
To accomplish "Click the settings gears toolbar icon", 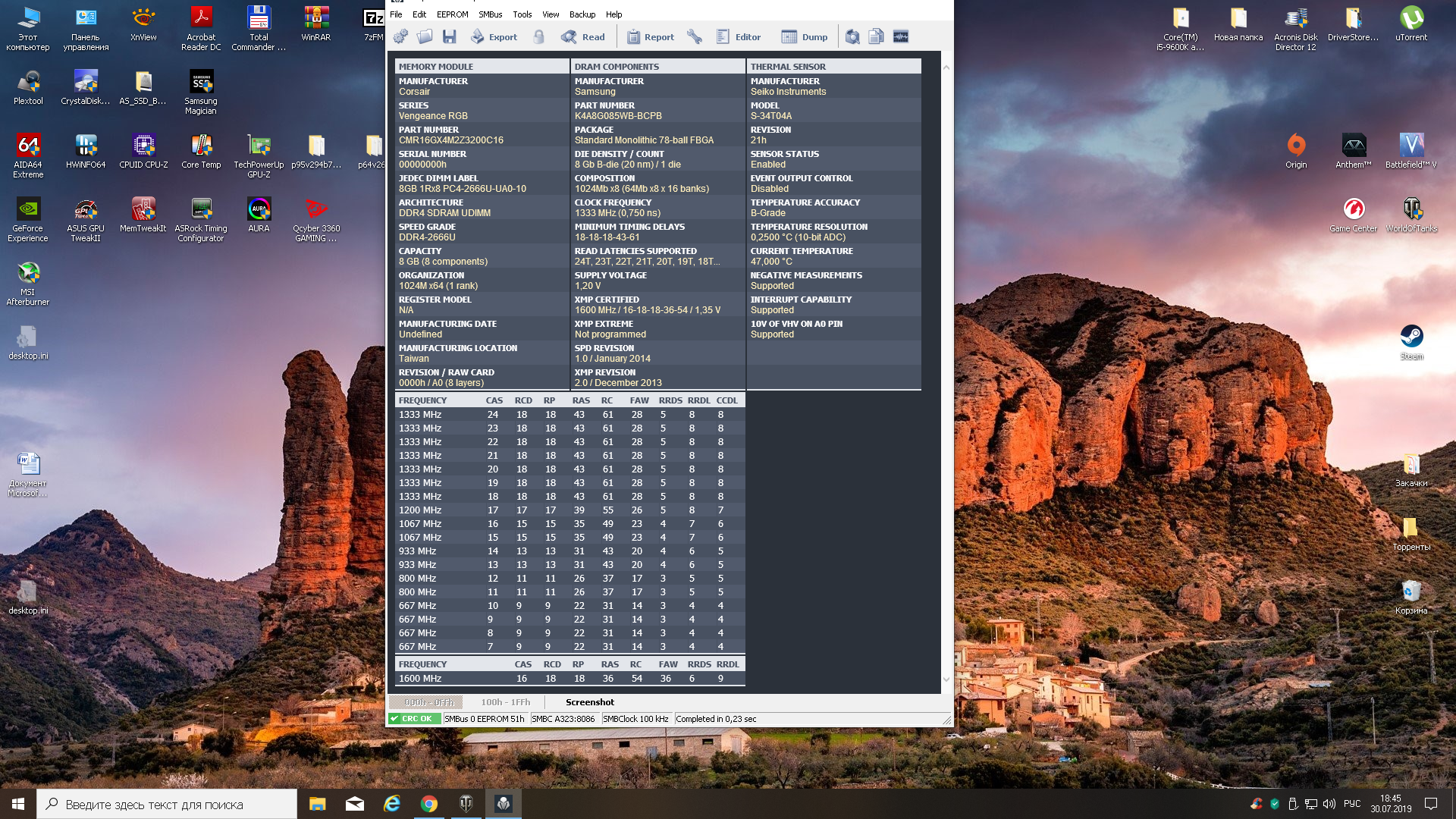I will tap(401, 36).
